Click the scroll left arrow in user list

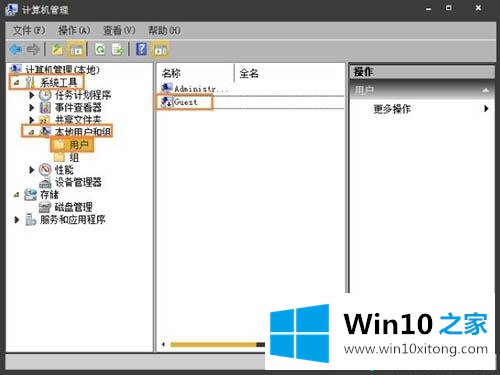tap(163, 344)
